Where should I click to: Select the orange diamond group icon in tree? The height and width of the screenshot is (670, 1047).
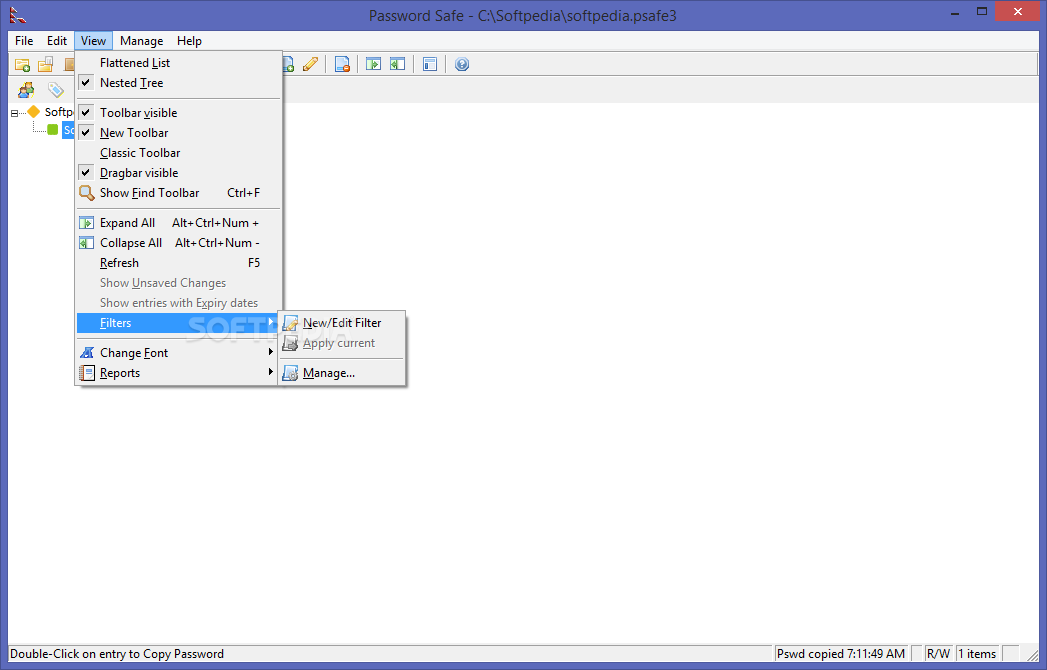point(33,112)
